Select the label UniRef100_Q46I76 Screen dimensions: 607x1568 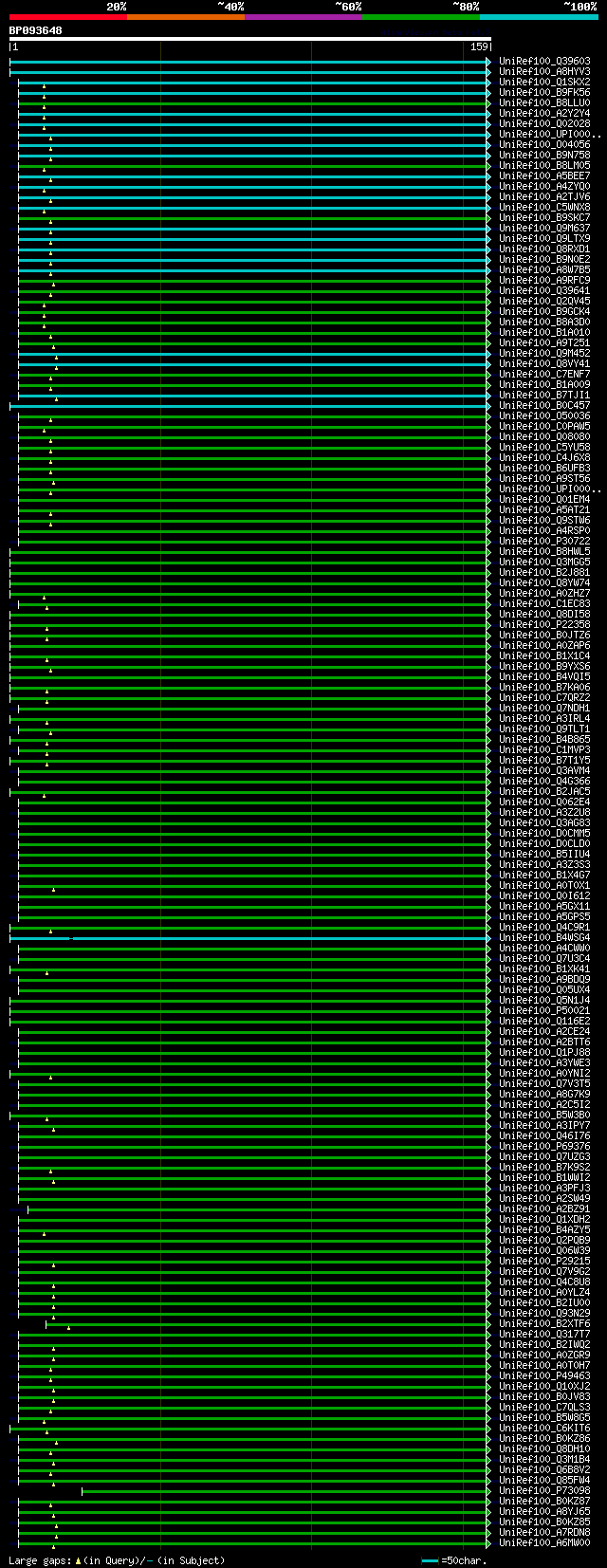(x=544, y=1135)
